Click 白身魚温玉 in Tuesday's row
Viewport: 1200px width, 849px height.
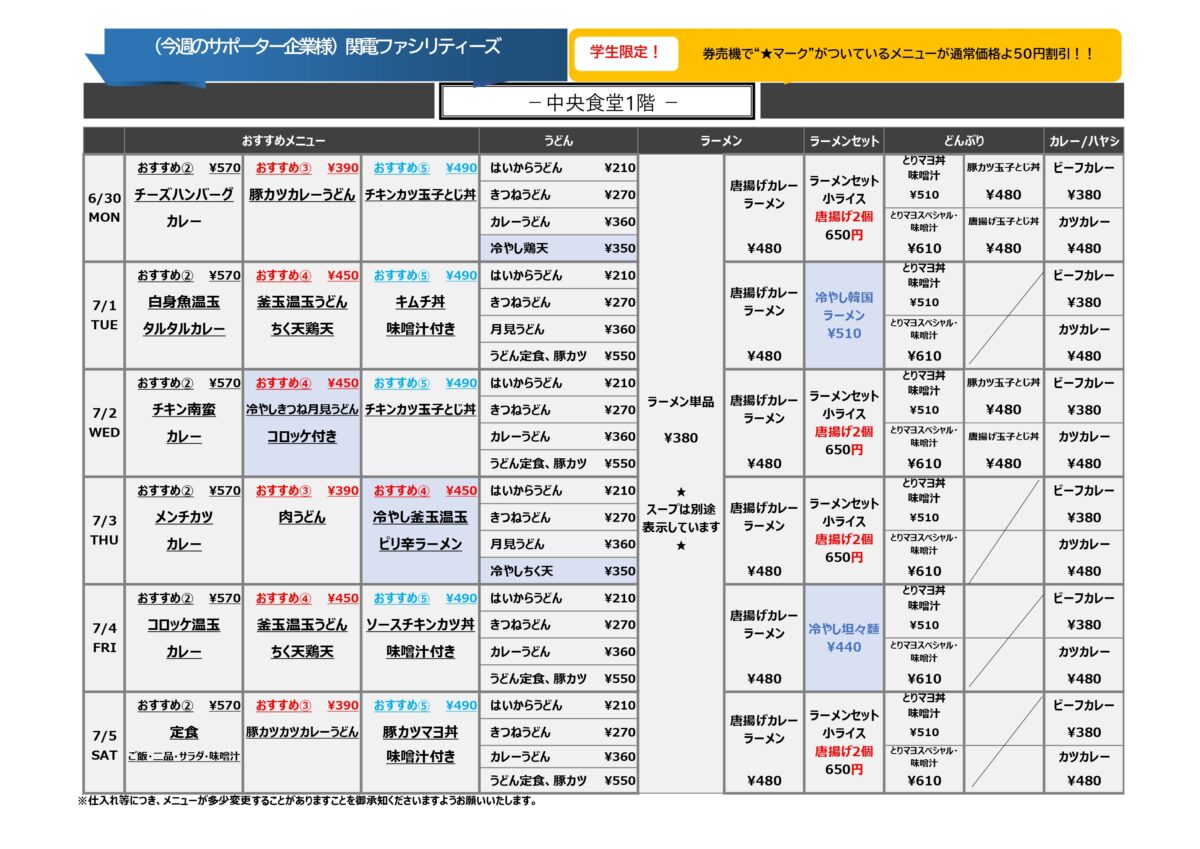pos(183,302)
